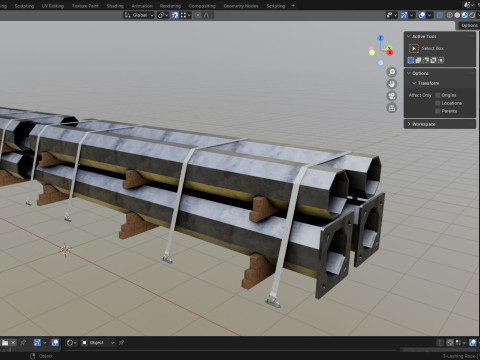Choose Intersect selection mode icon
480x360 pixels.
(441, 60)
